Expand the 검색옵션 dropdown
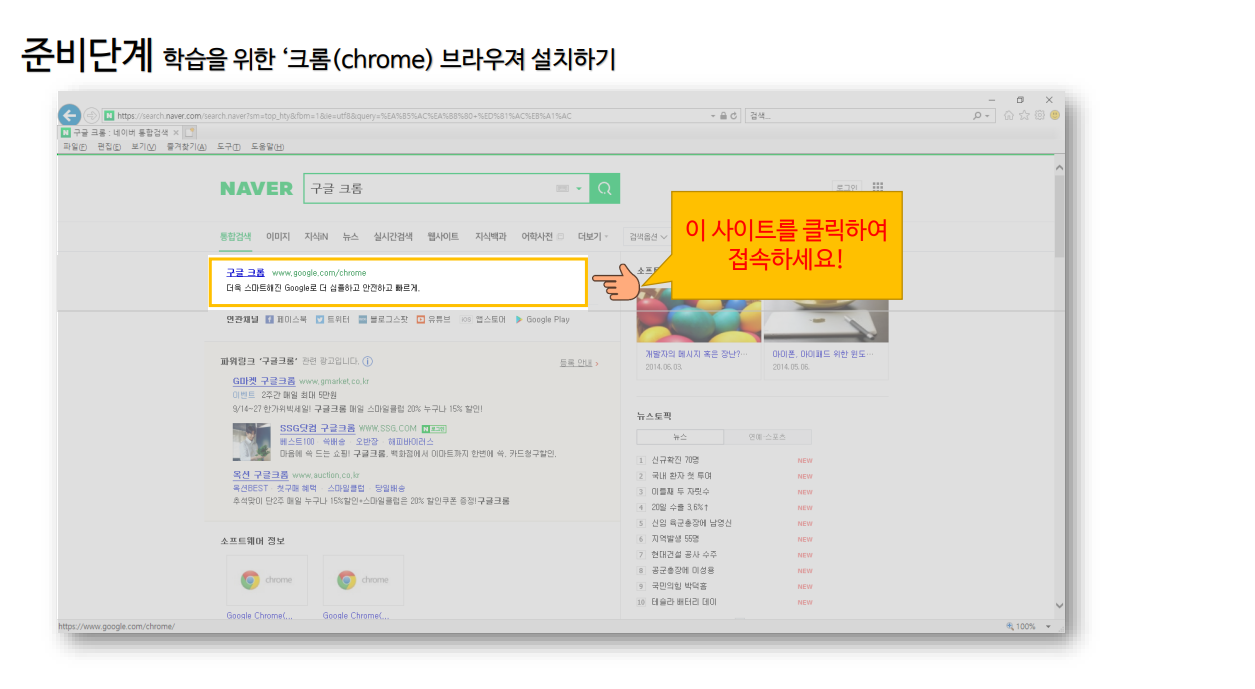The width and height of the screenshot is (1255, 689). [648, 237]
